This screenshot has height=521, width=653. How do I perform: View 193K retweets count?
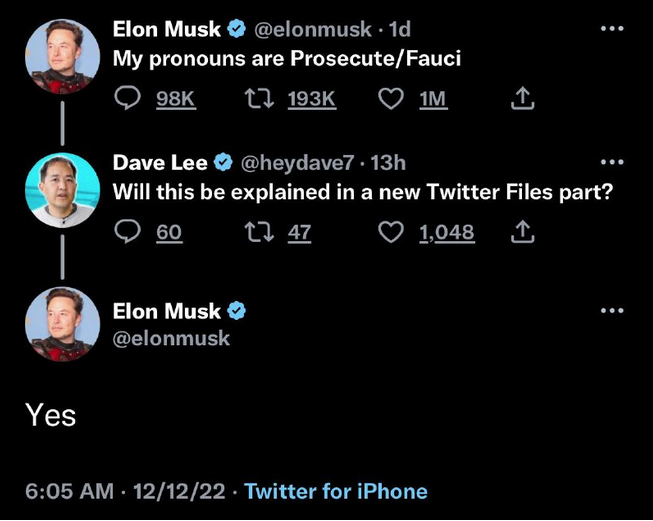(311, 99)
